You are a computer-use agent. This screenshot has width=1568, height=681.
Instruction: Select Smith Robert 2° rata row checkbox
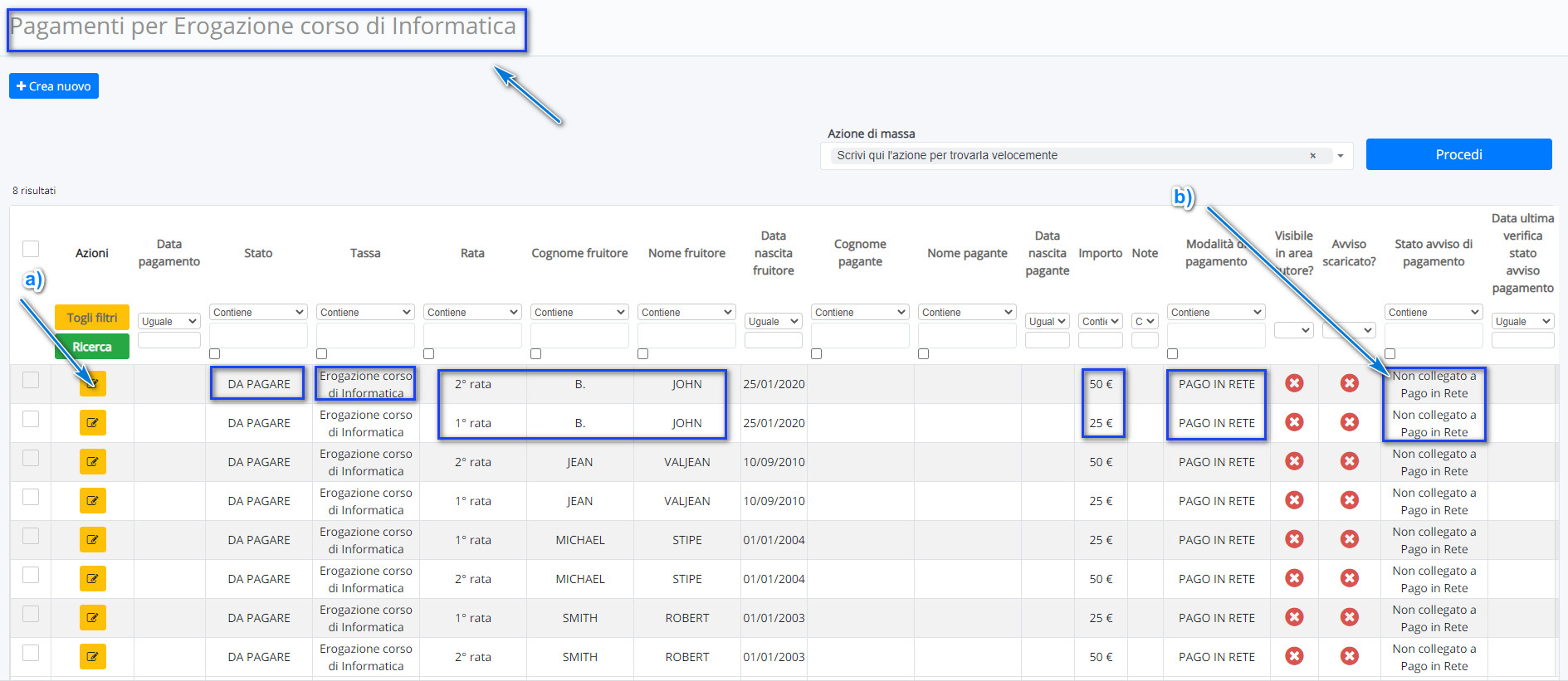31,653
